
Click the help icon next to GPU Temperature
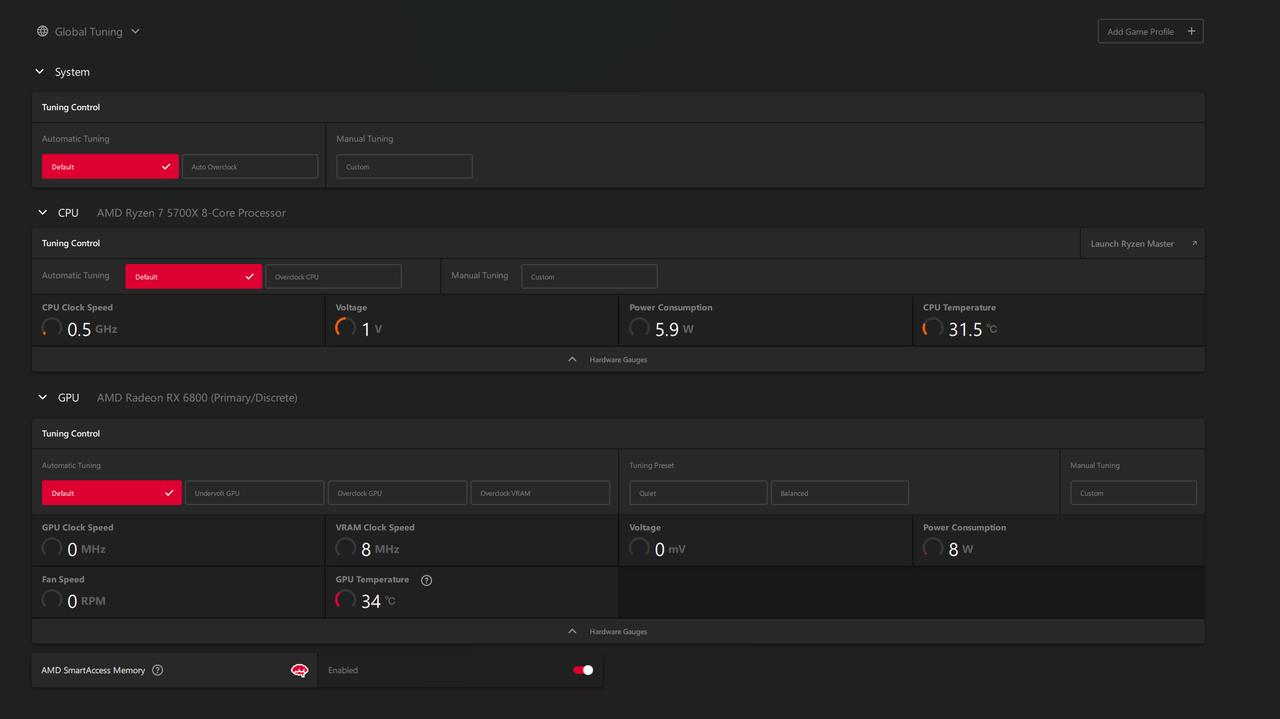tap(427, 580)
